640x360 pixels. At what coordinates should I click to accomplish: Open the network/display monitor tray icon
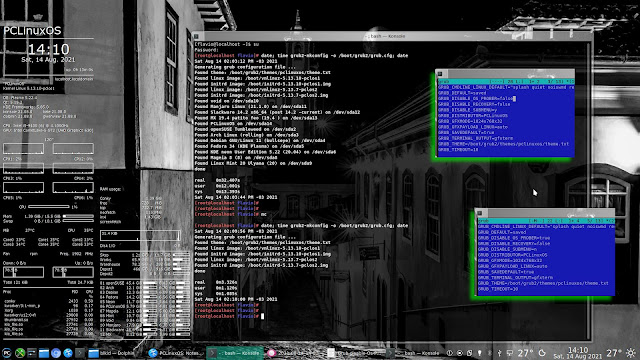(x=509, y=353)
